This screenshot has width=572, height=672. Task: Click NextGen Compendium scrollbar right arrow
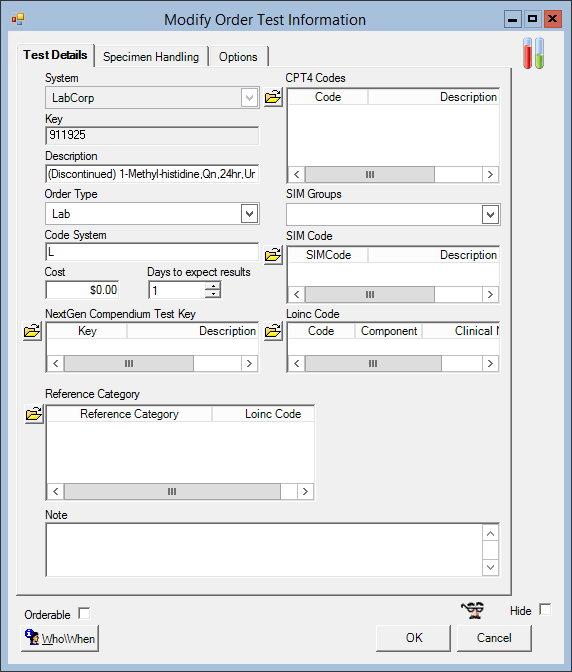[249, 363]
